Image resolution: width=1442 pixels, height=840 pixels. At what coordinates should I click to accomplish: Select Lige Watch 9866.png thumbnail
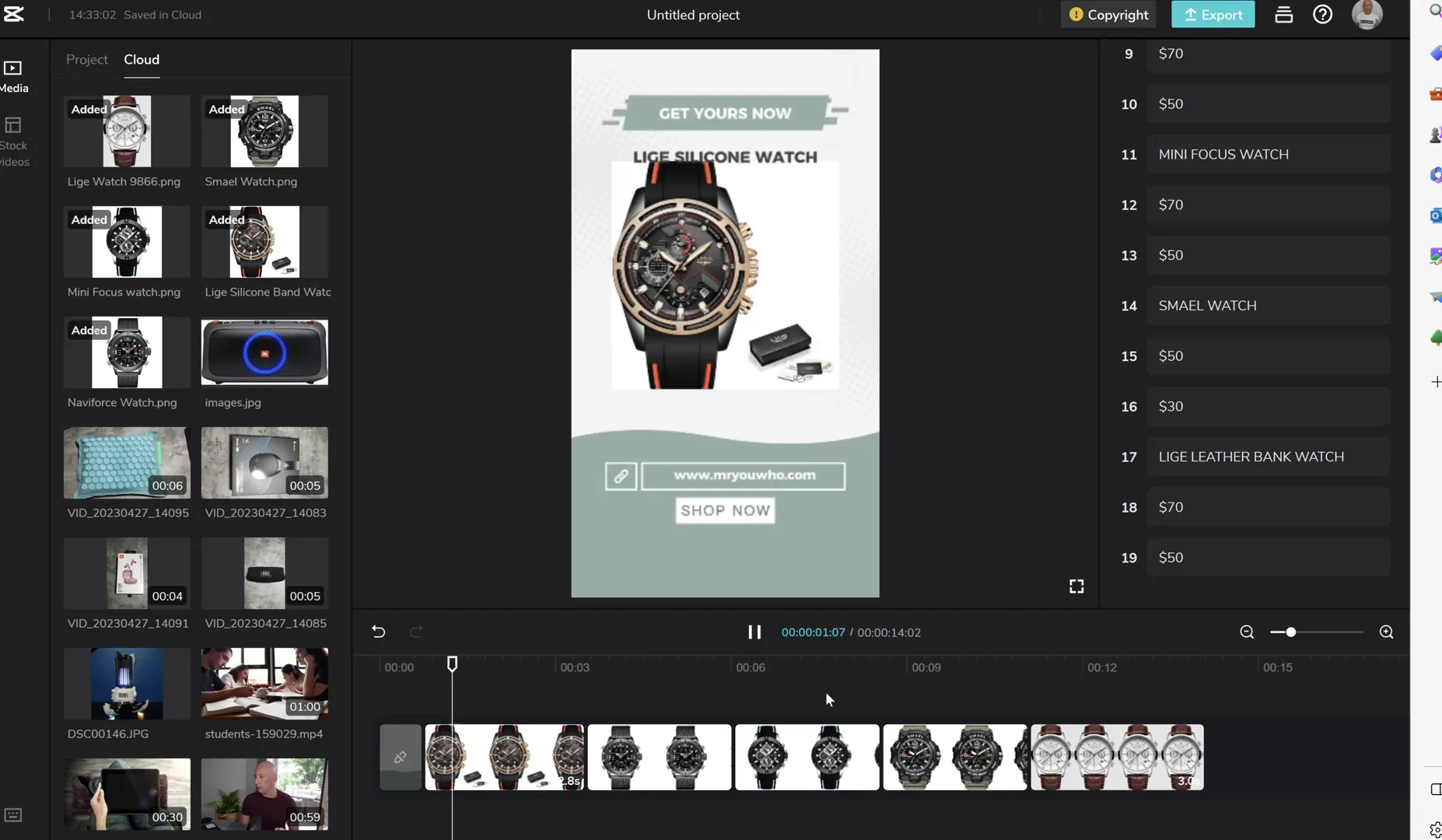point(127,131)
